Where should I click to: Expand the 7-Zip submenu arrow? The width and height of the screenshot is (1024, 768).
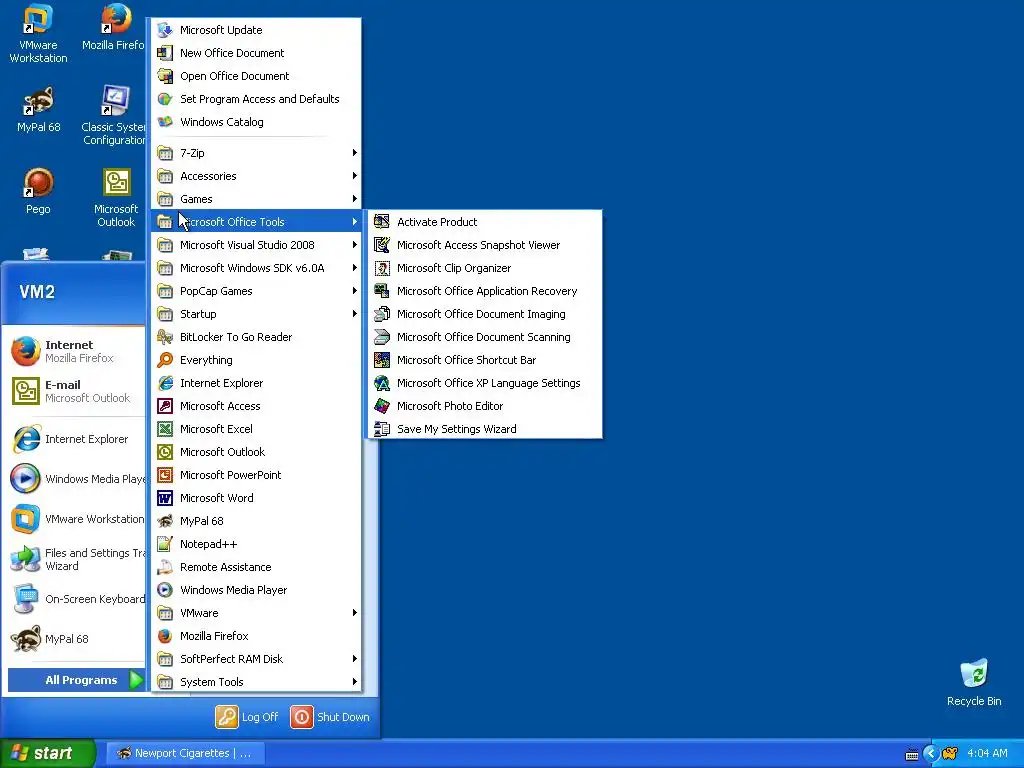[355, 153]
